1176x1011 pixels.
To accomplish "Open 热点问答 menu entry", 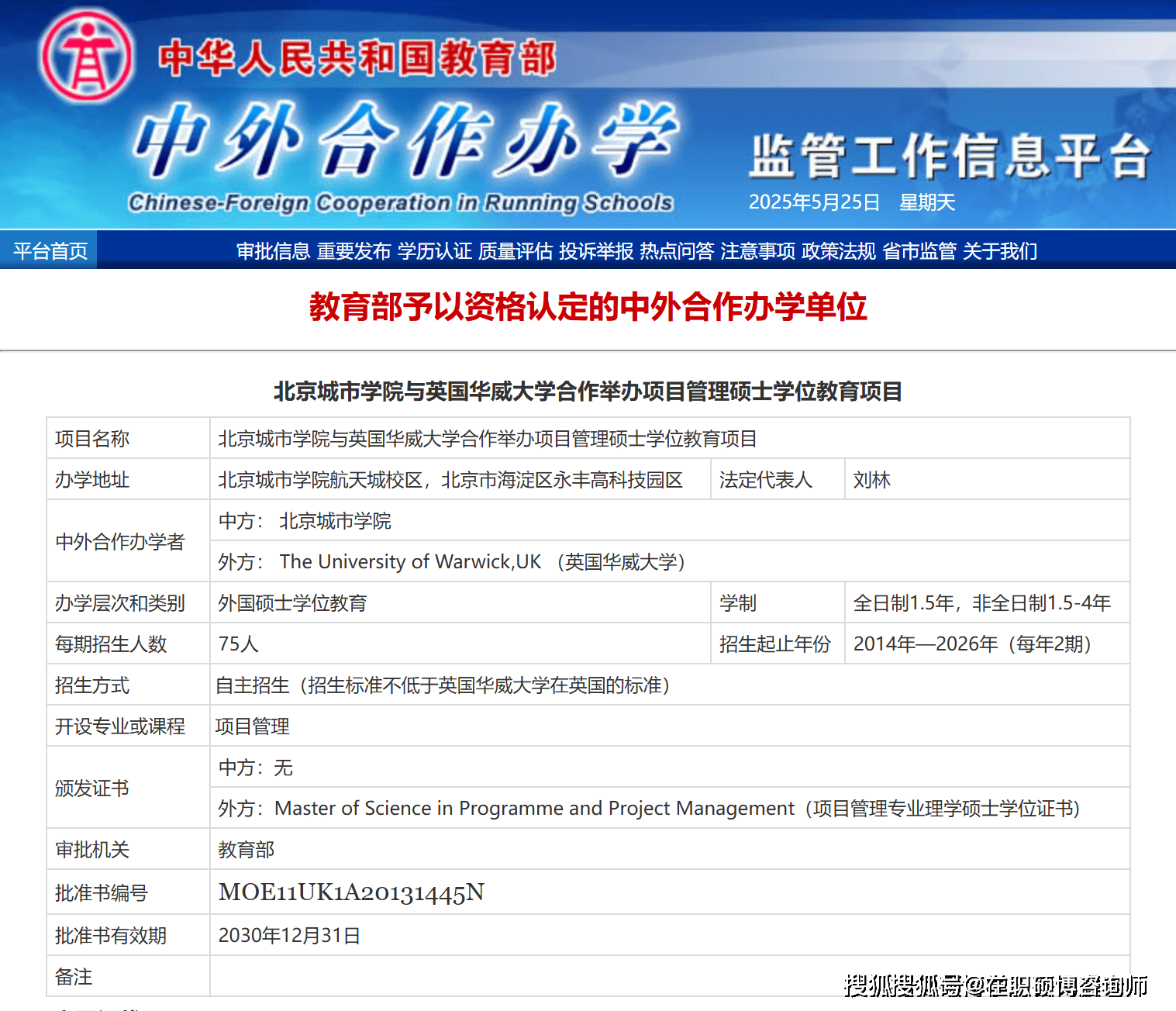I will 677,251.
